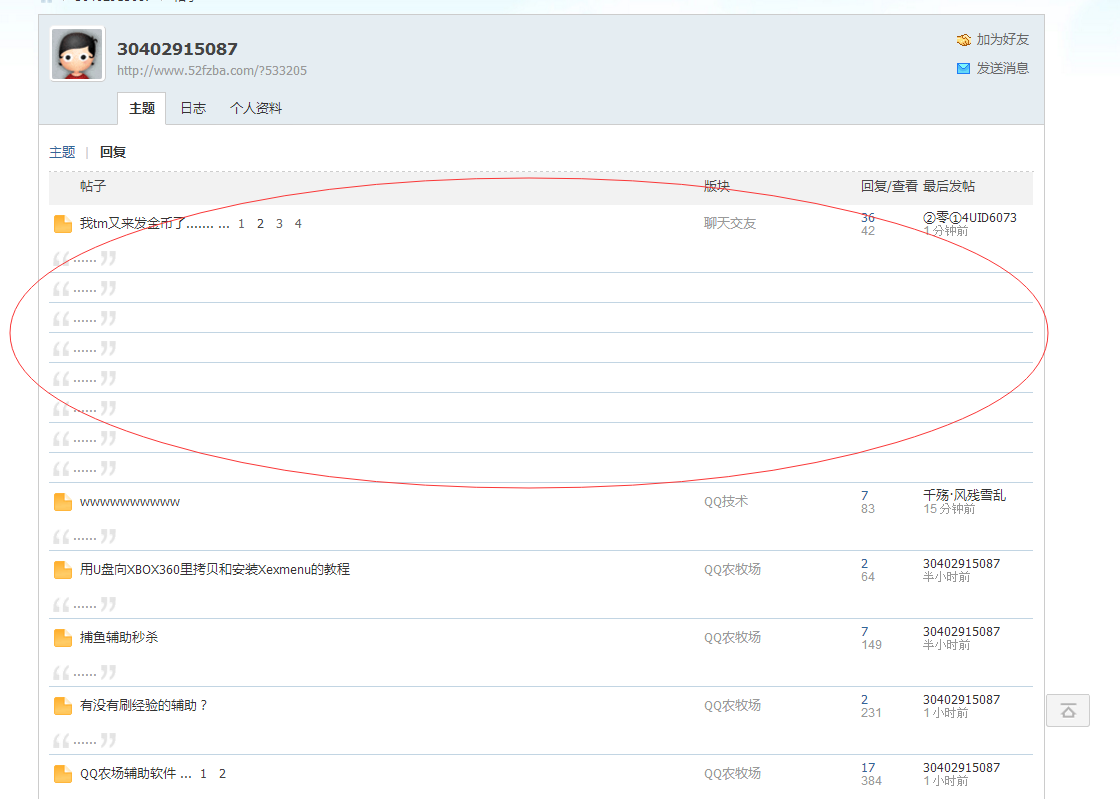Open thread QQ农场辅助软件

(128, 773)
